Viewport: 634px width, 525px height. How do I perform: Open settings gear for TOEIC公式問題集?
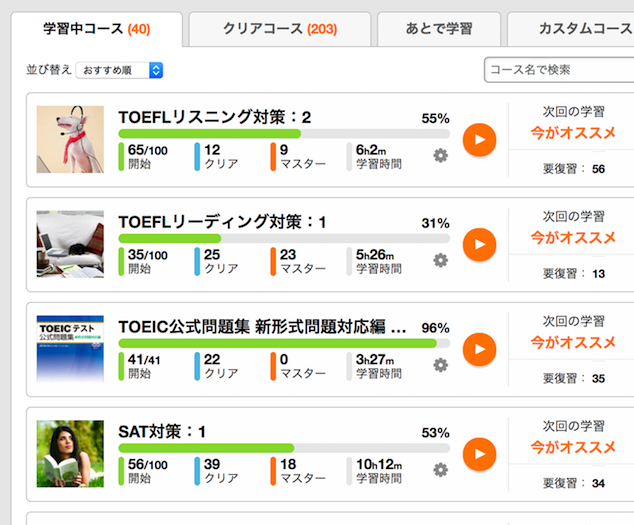click(x=441, y=365)
